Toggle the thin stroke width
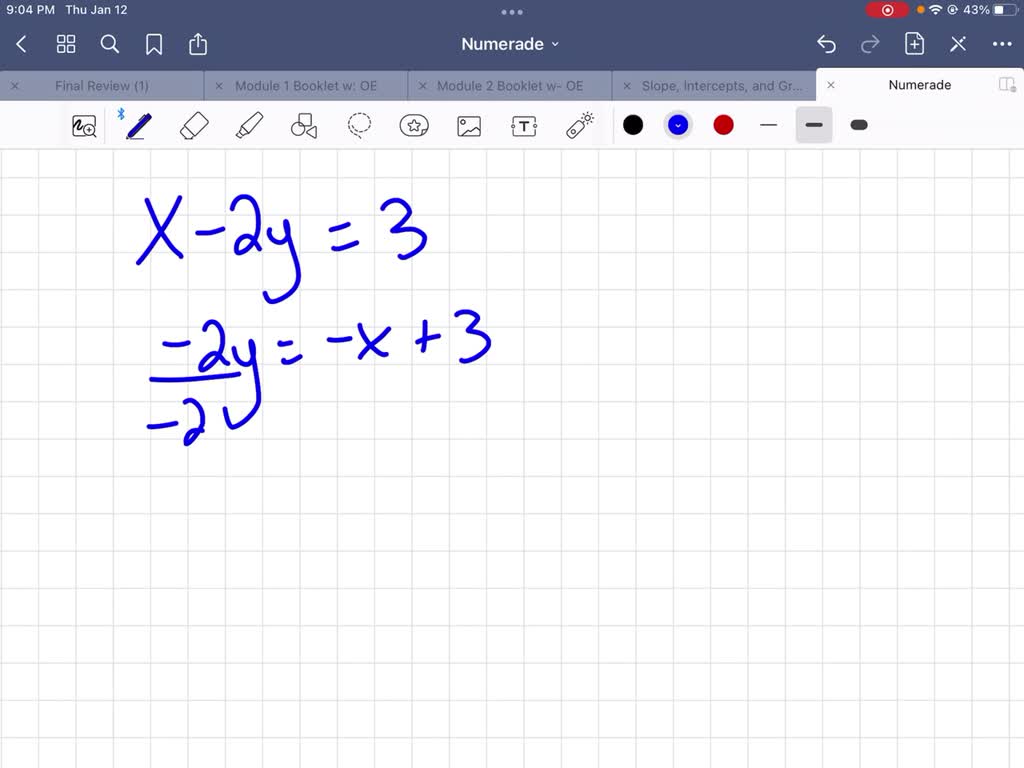This screenshot has height=768, width=1024. pyautogui.click(x=768, y=125)
